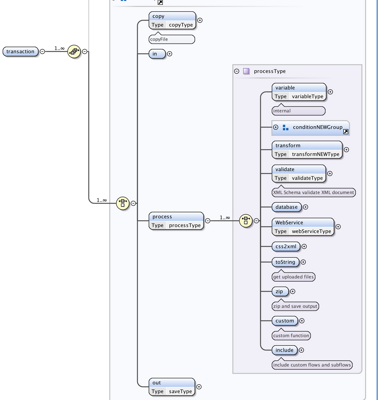Screen dimensions: 389x400
Task: Select the out element node
Action: pos(172,387)
